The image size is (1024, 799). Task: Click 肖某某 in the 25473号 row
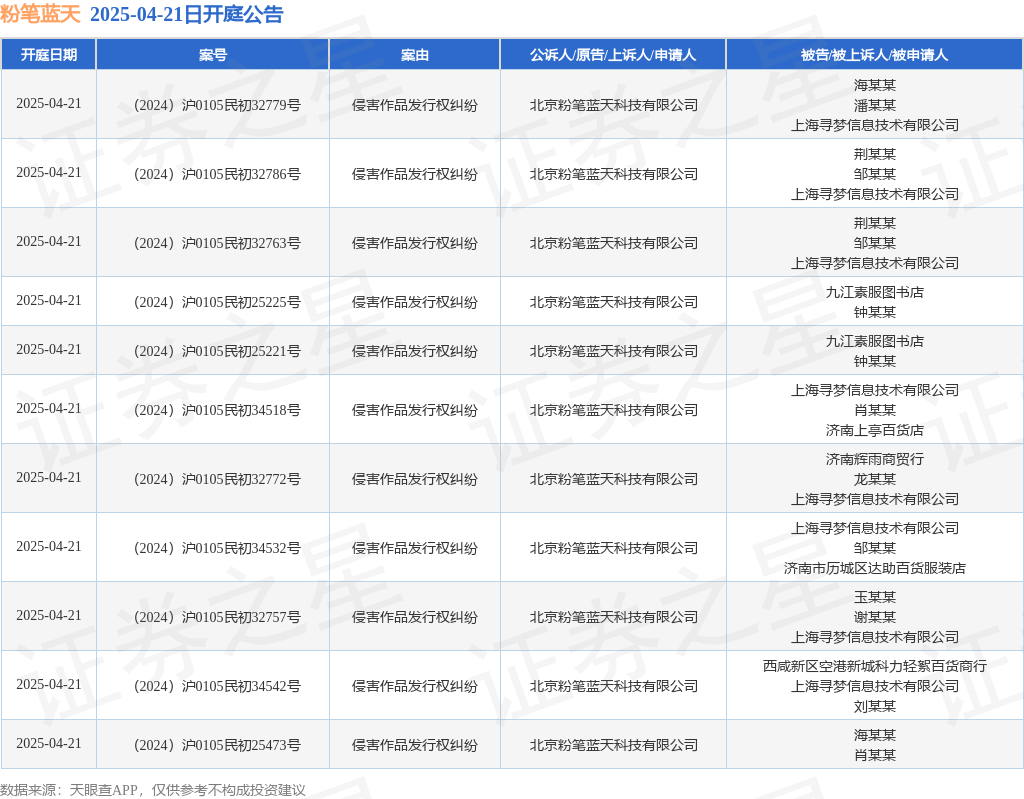tap(874, 755)
